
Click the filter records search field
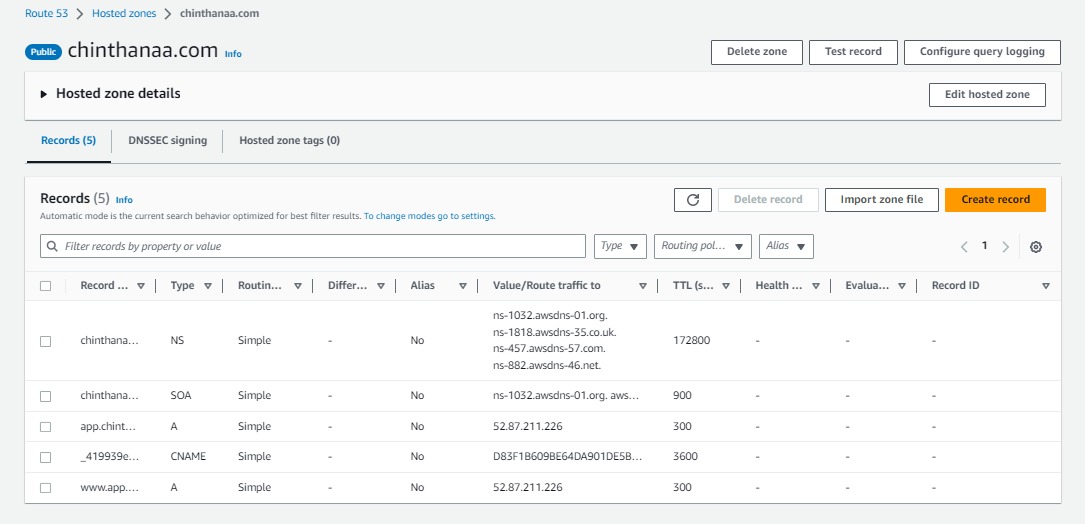point(313,246)
